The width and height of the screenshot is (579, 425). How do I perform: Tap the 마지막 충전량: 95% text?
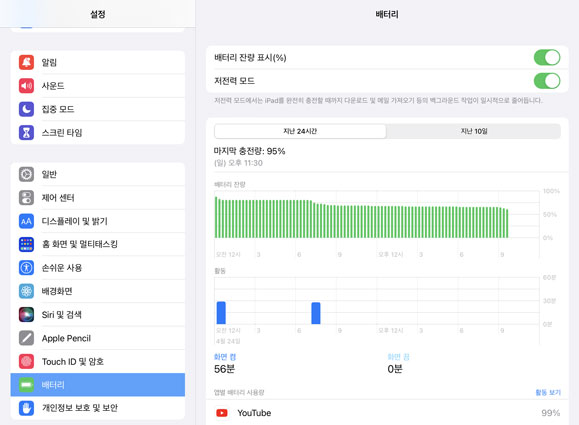coord(249,151)
